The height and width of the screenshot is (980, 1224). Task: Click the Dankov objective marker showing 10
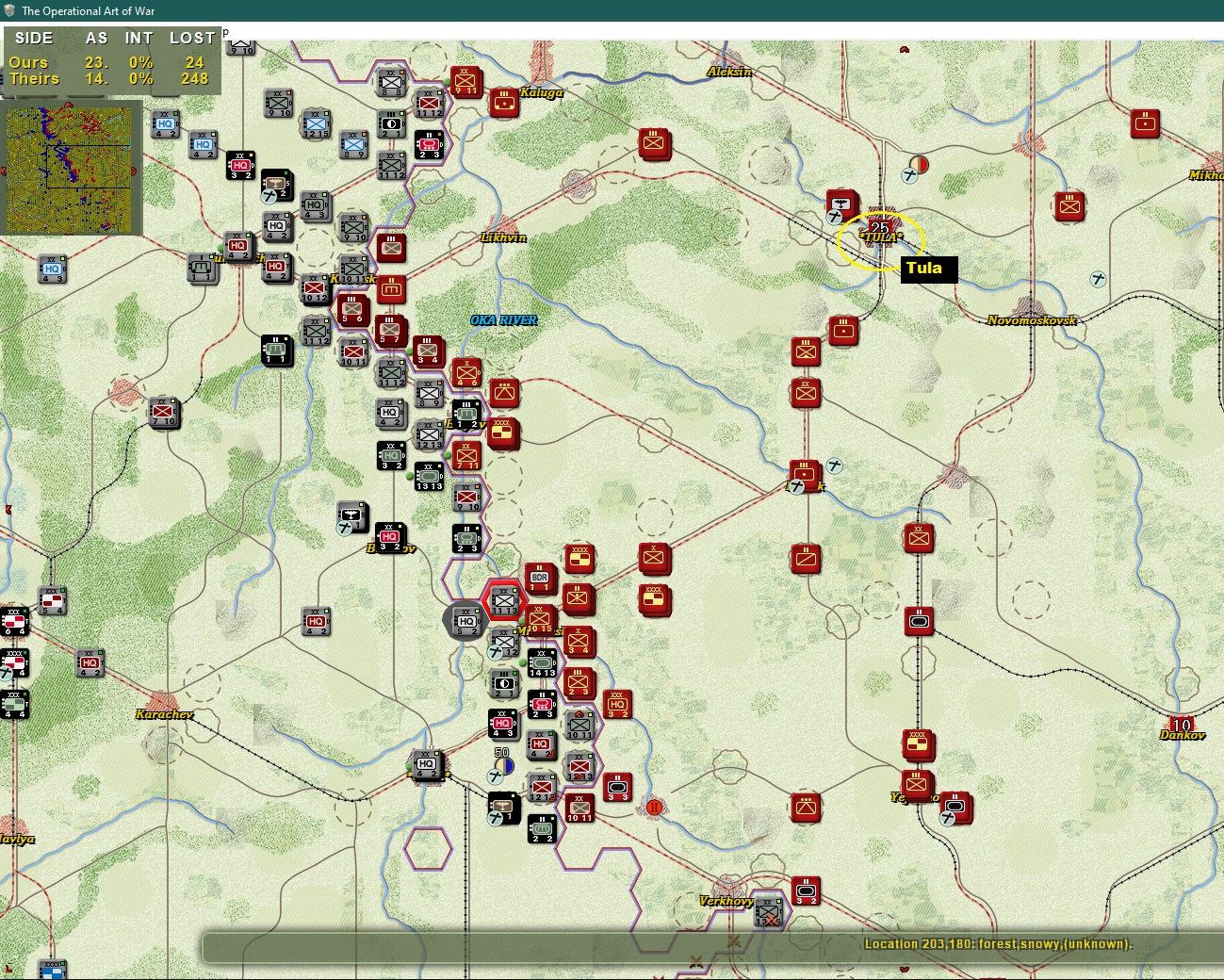(1182, 724)
